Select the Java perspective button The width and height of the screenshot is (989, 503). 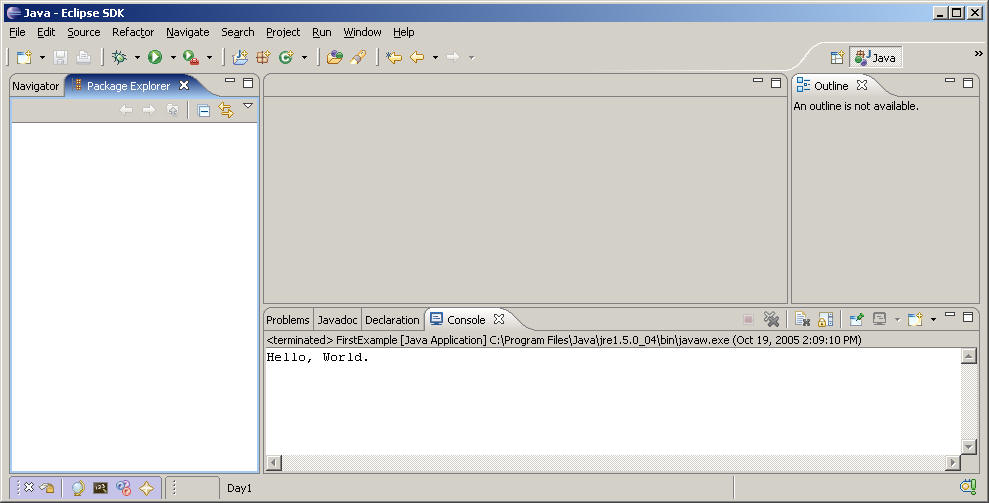point(875,57)
